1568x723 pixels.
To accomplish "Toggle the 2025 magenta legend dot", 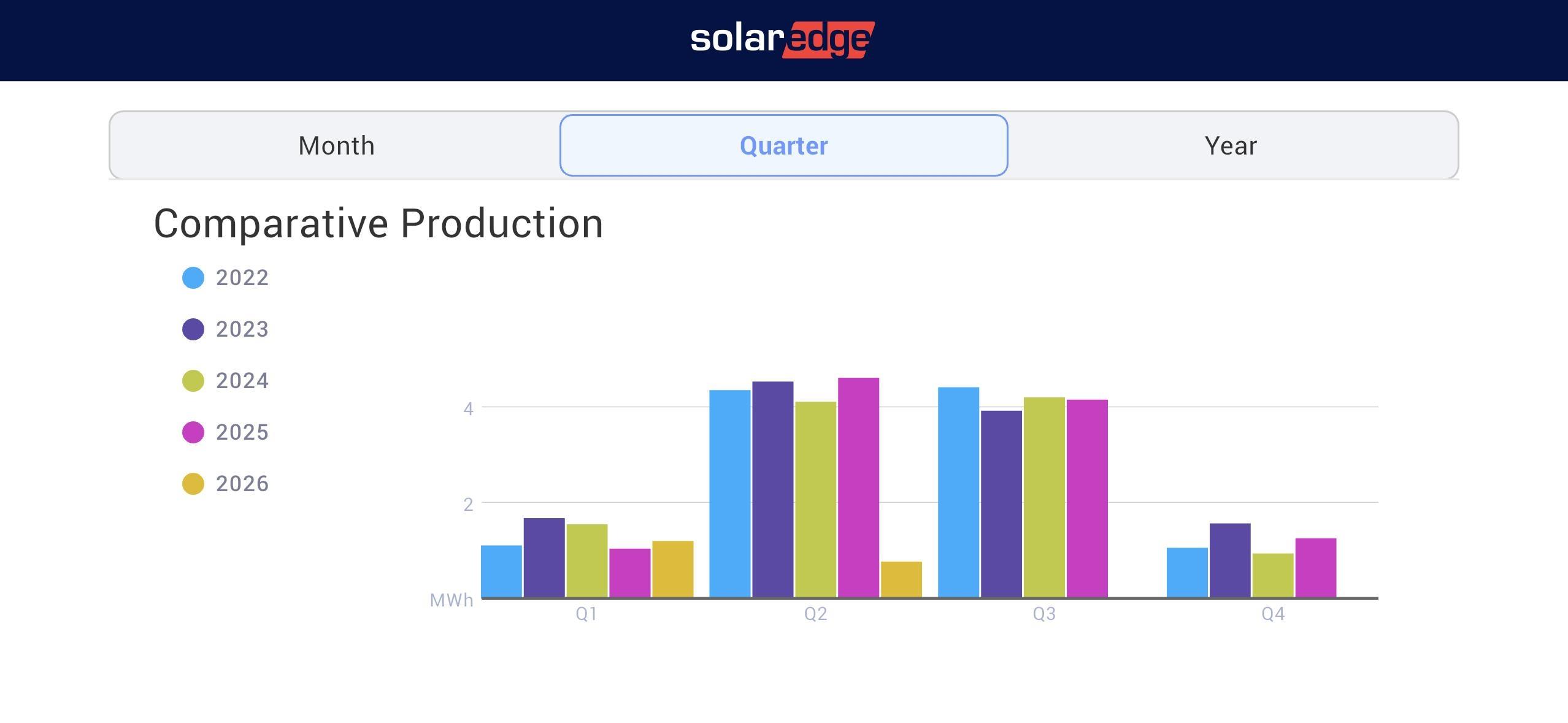I will pyautogui.click(x=193, y=432).
